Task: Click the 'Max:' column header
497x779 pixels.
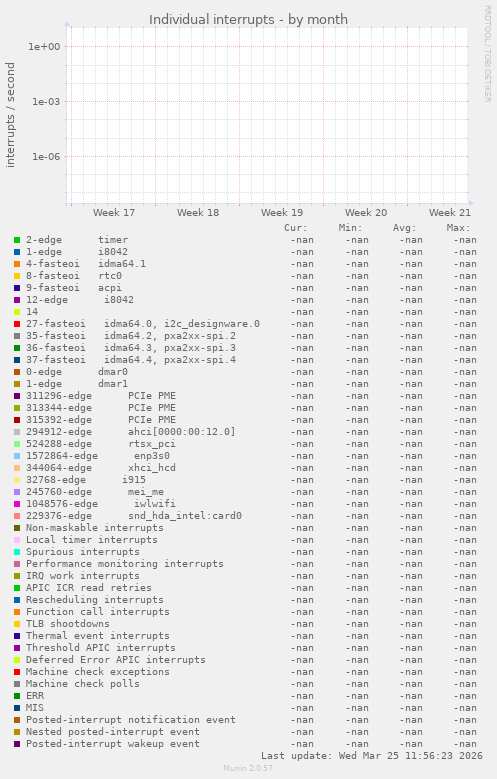Action: (x=458, y=228)
